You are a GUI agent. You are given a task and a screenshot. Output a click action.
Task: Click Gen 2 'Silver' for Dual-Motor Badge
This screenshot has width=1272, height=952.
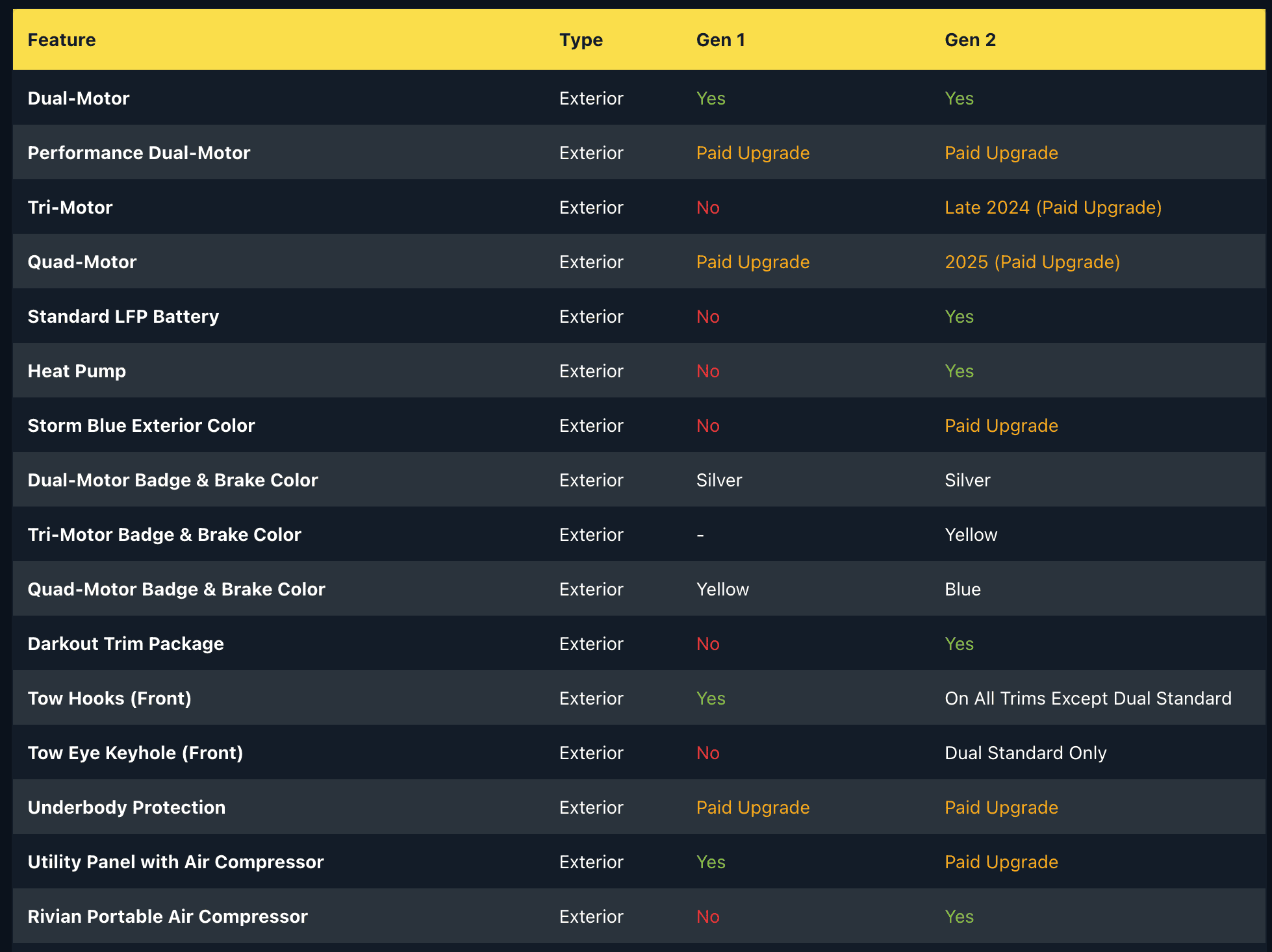[967, 480]
